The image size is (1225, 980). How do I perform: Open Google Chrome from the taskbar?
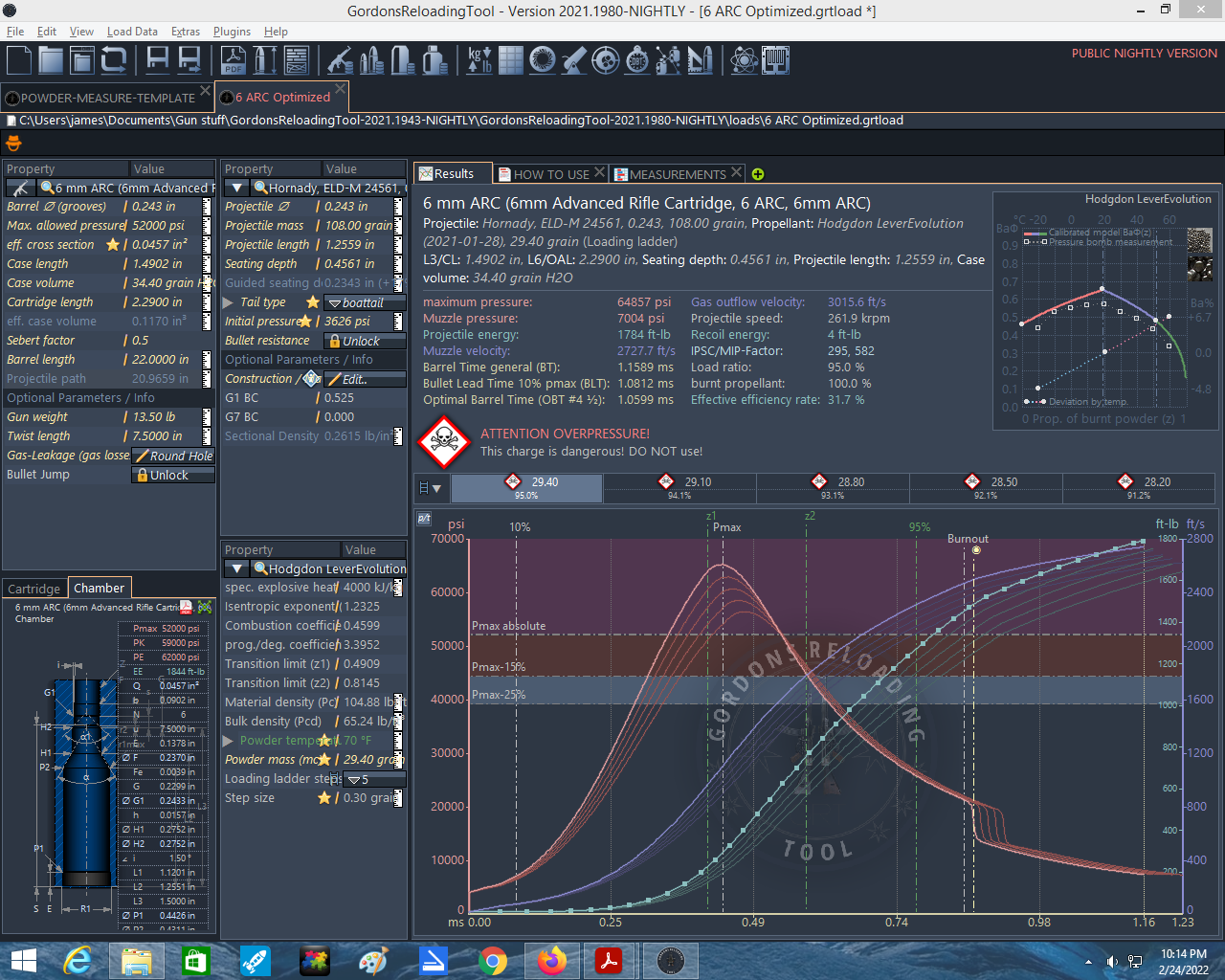[493, 961]
